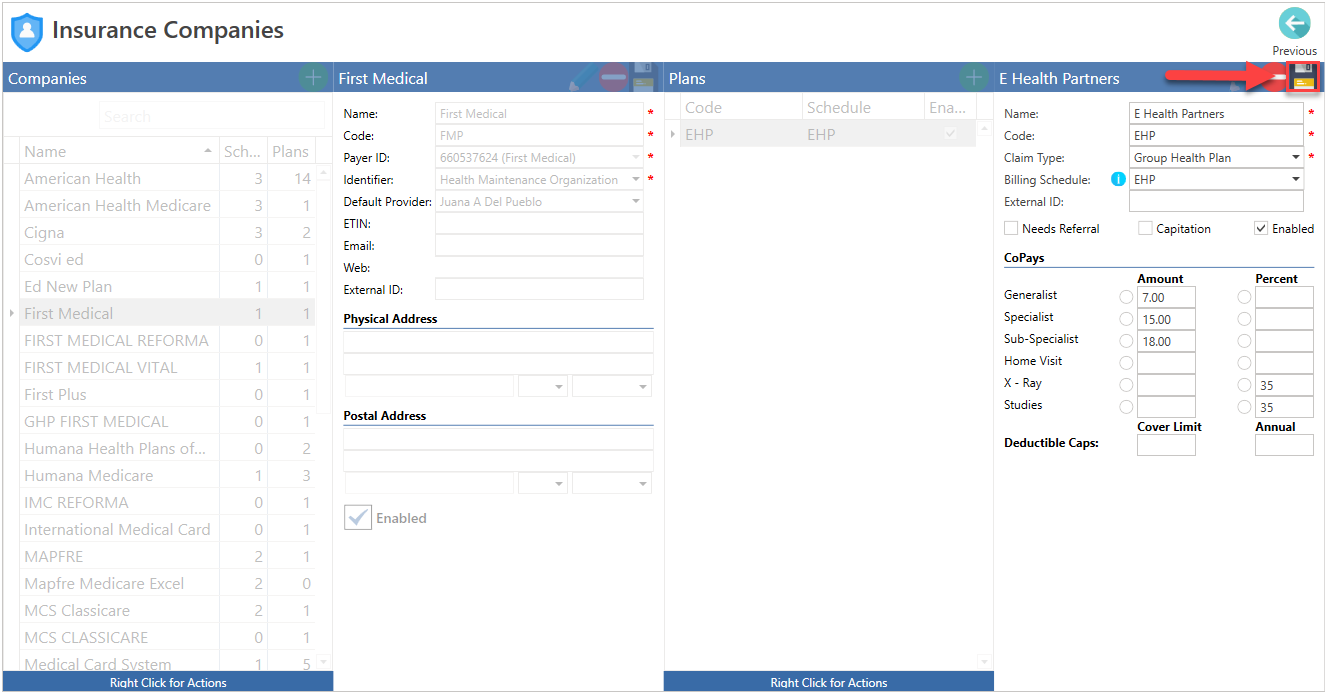Image resolution: width=1330 pixels, height=697 pixels.
Task: Click the company ETIN field
Action: point(540,224)
